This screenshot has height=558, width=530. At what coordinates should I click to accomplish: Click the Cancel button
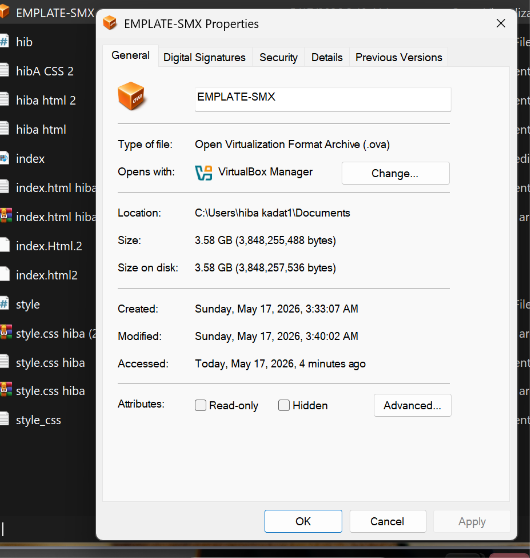point(388,521)
